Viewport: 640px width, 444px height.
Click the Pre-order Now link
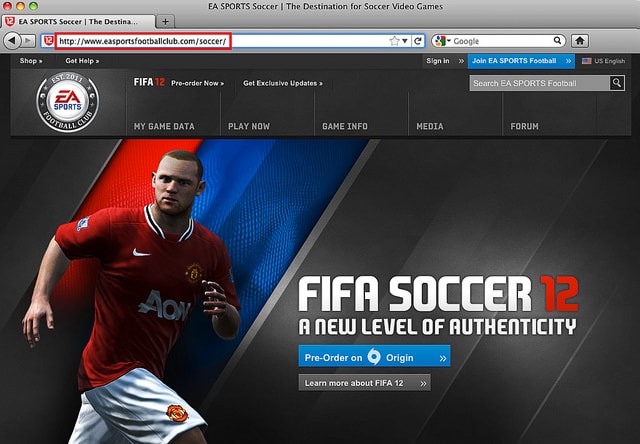198,83
